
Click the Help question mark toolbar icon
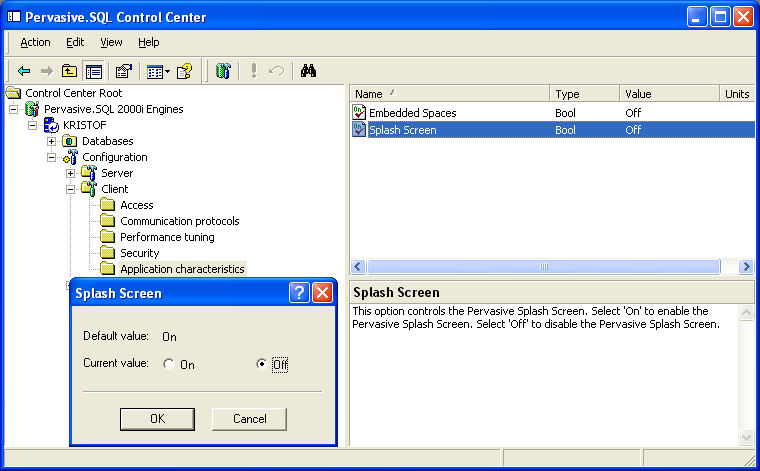(185, 72)
